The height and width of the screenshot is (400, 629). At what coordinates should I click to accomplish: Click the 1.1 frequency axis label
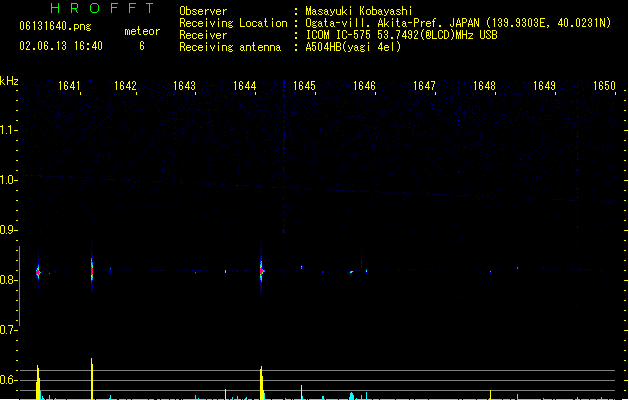pyautogui.click(x=8, y=130)
